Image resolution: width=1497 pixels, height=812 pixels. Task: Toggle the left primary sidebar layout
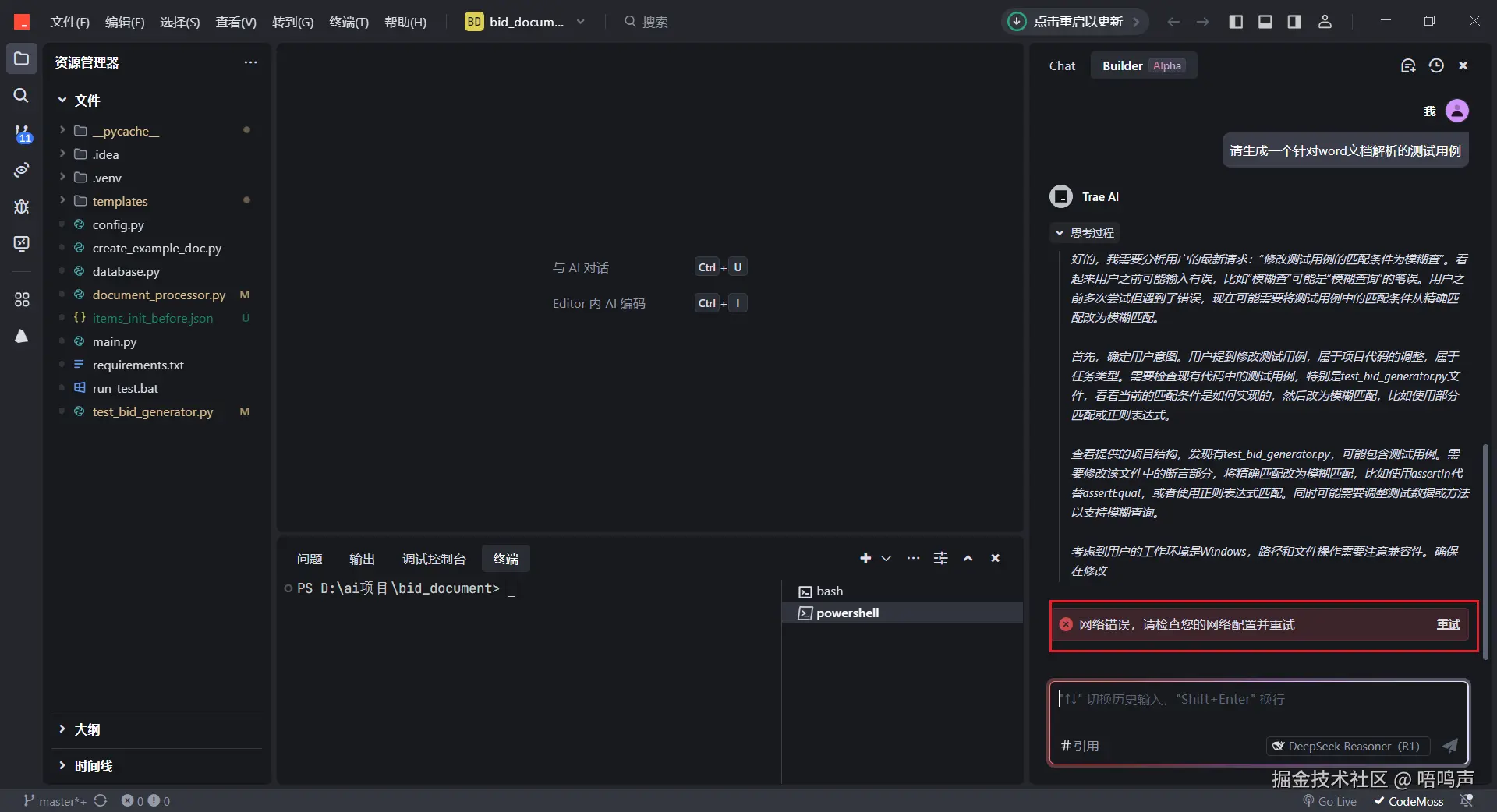(1236, 22)
